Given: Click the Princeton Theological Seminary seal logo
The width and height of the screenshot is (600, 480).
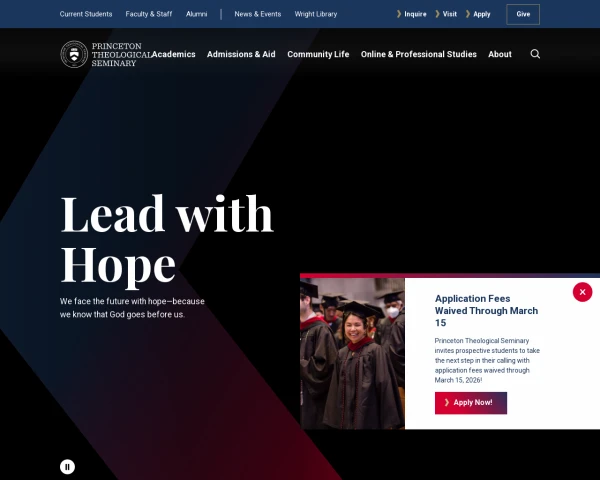Looking at the screenshot, I should click(x=74, y=54).
